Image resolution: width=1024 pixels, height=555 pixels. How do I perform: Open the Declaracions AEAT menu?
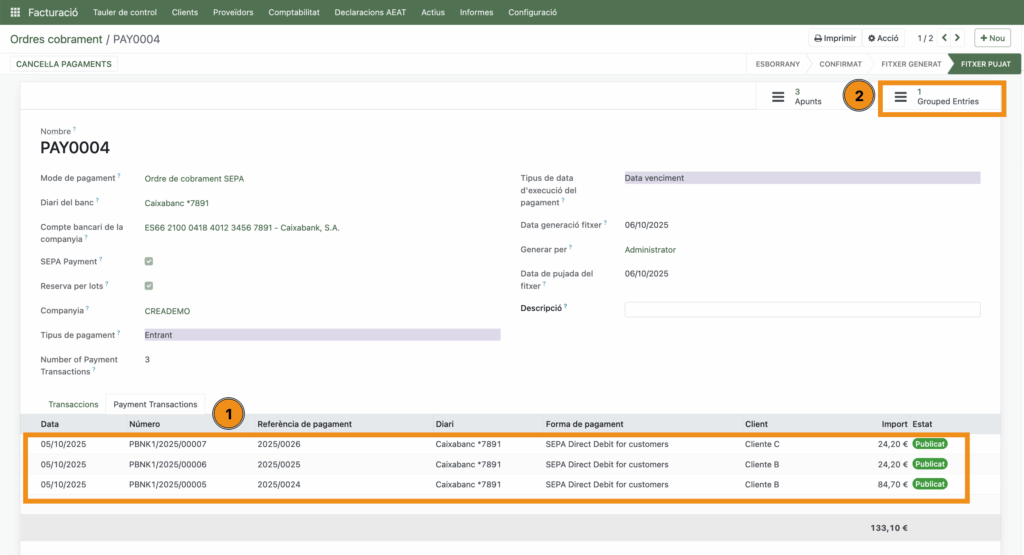coord(370,13)
